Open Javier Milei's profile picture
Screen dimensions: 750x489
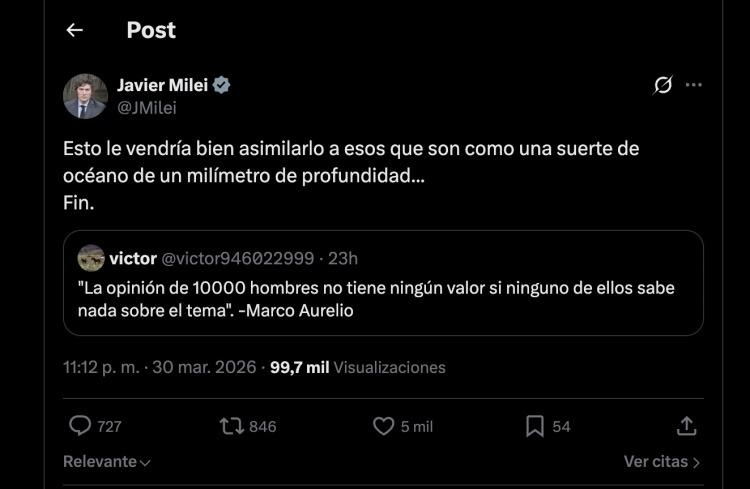85,96
